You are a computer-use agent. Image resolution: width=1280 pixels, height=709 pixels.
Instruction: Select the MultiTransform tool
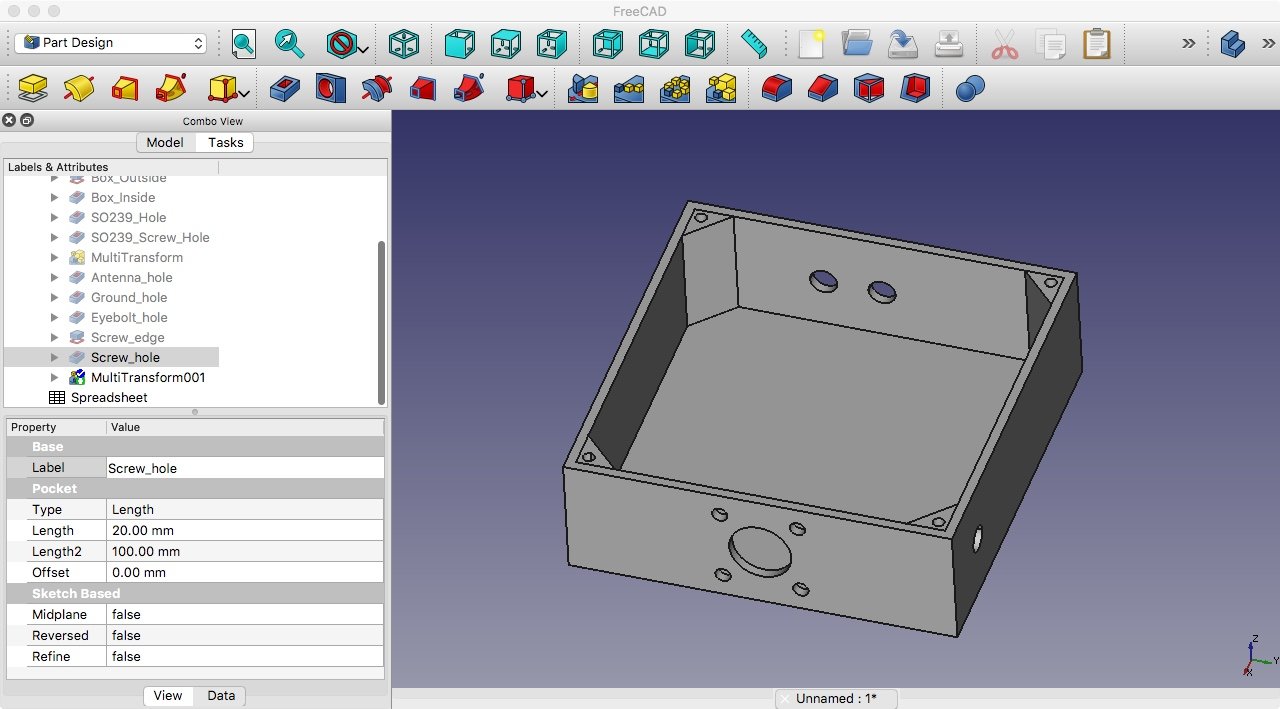point(721,88)
